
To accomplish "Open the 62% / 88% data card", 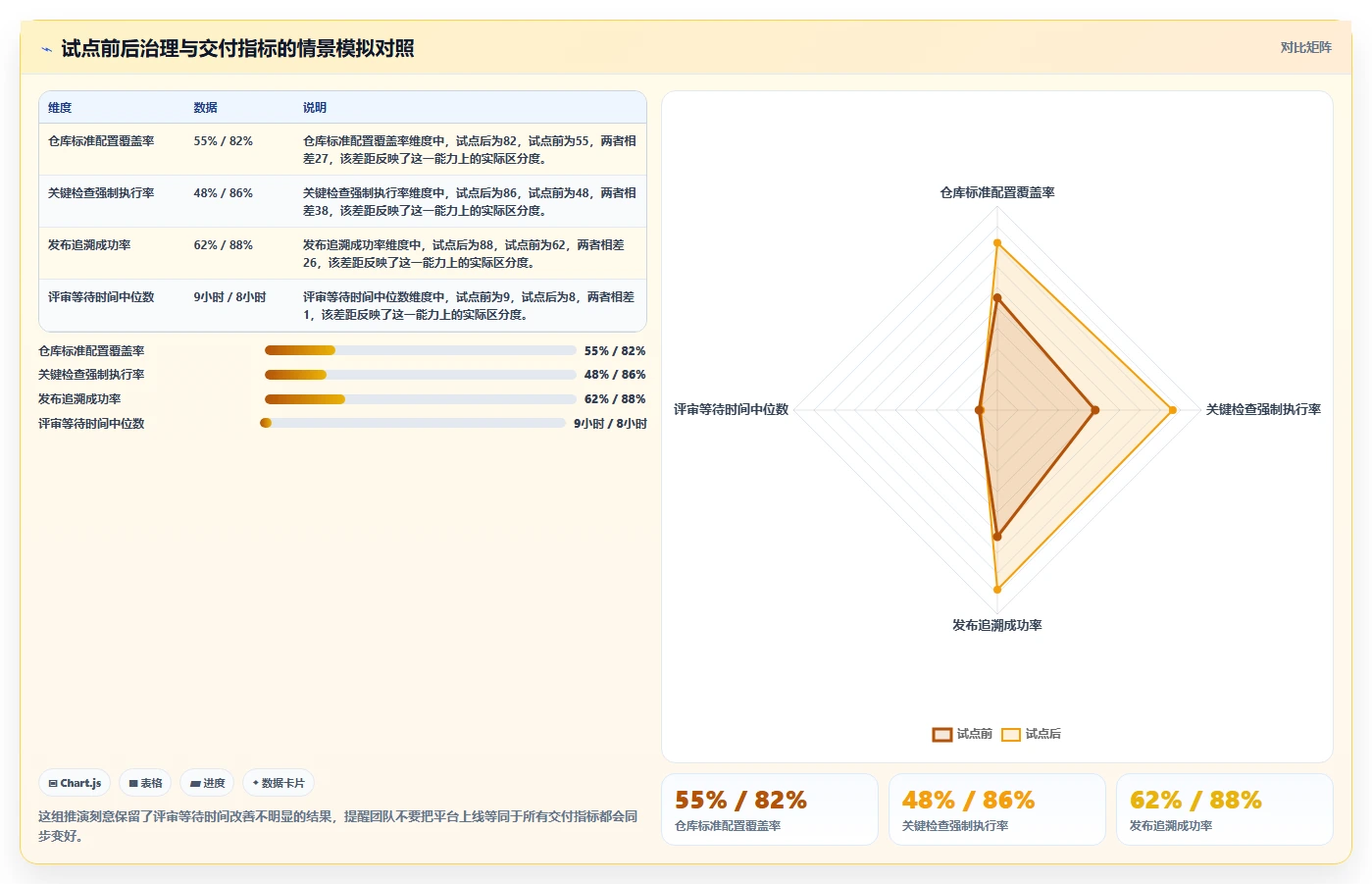I will coord(1225,809).
